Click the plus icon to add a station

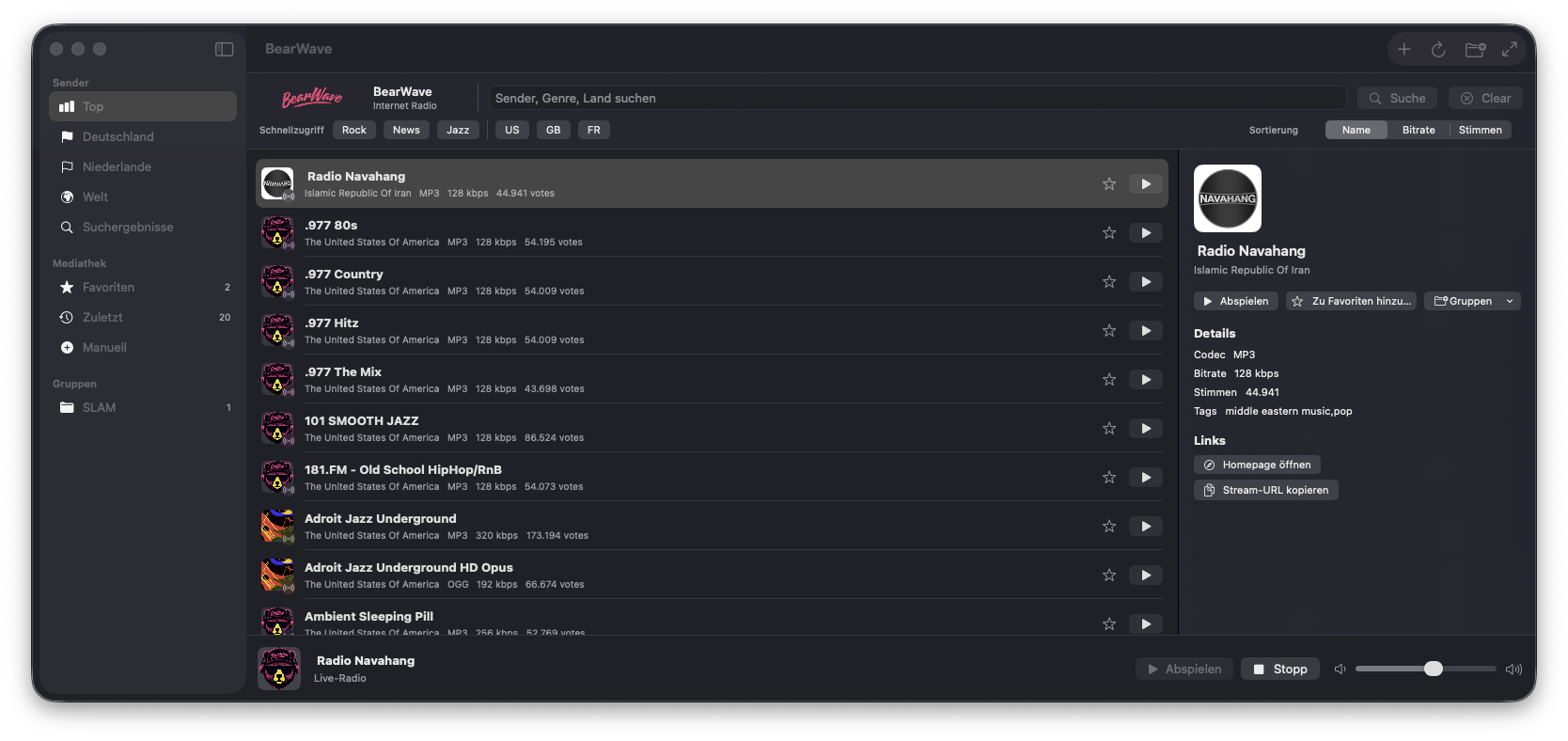coord(1403,49)
